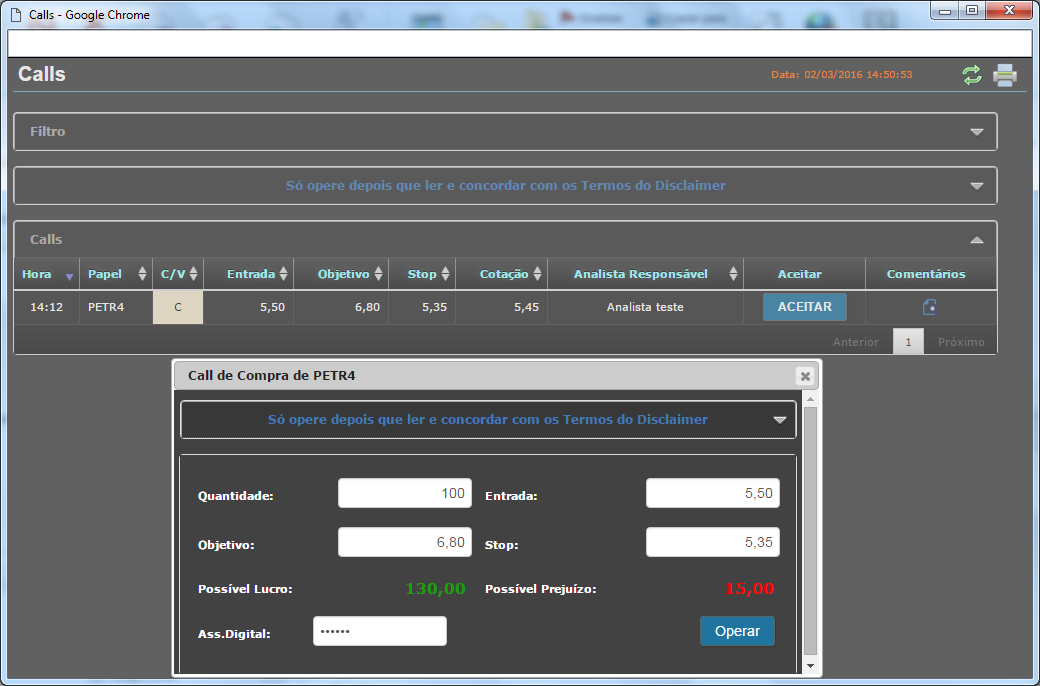Sort table by Entrada column
The height and width of the screenshot is (686, 1040).
pyautogui.click(x=249, y=274)
